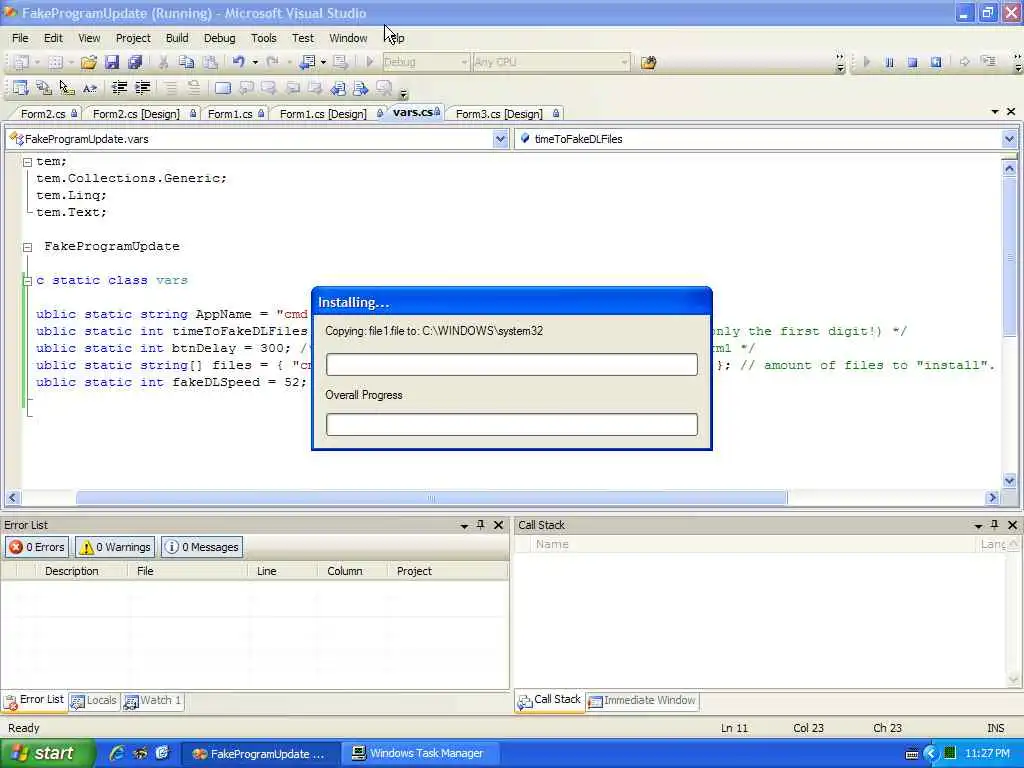This screenshot has height=768, width=1024.
Task: Toggle the 0 Messages filter
Action: coord(202,547)
